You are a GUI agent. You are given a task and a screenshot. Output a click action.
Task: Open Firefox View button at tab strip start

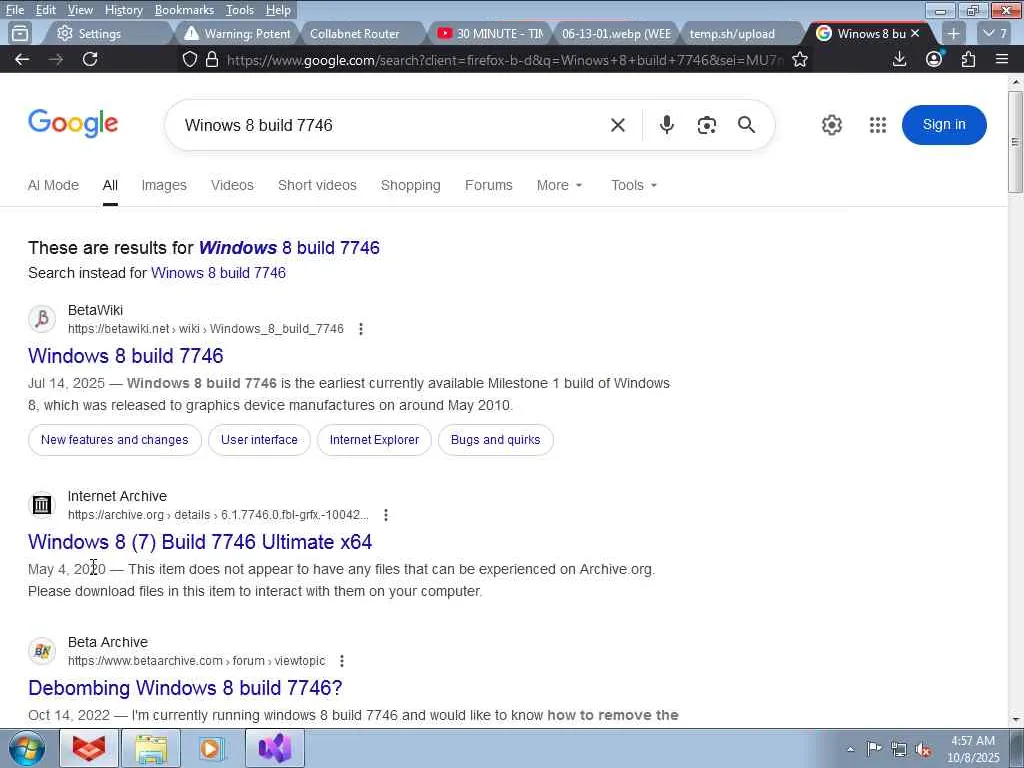tap(20, 33)
